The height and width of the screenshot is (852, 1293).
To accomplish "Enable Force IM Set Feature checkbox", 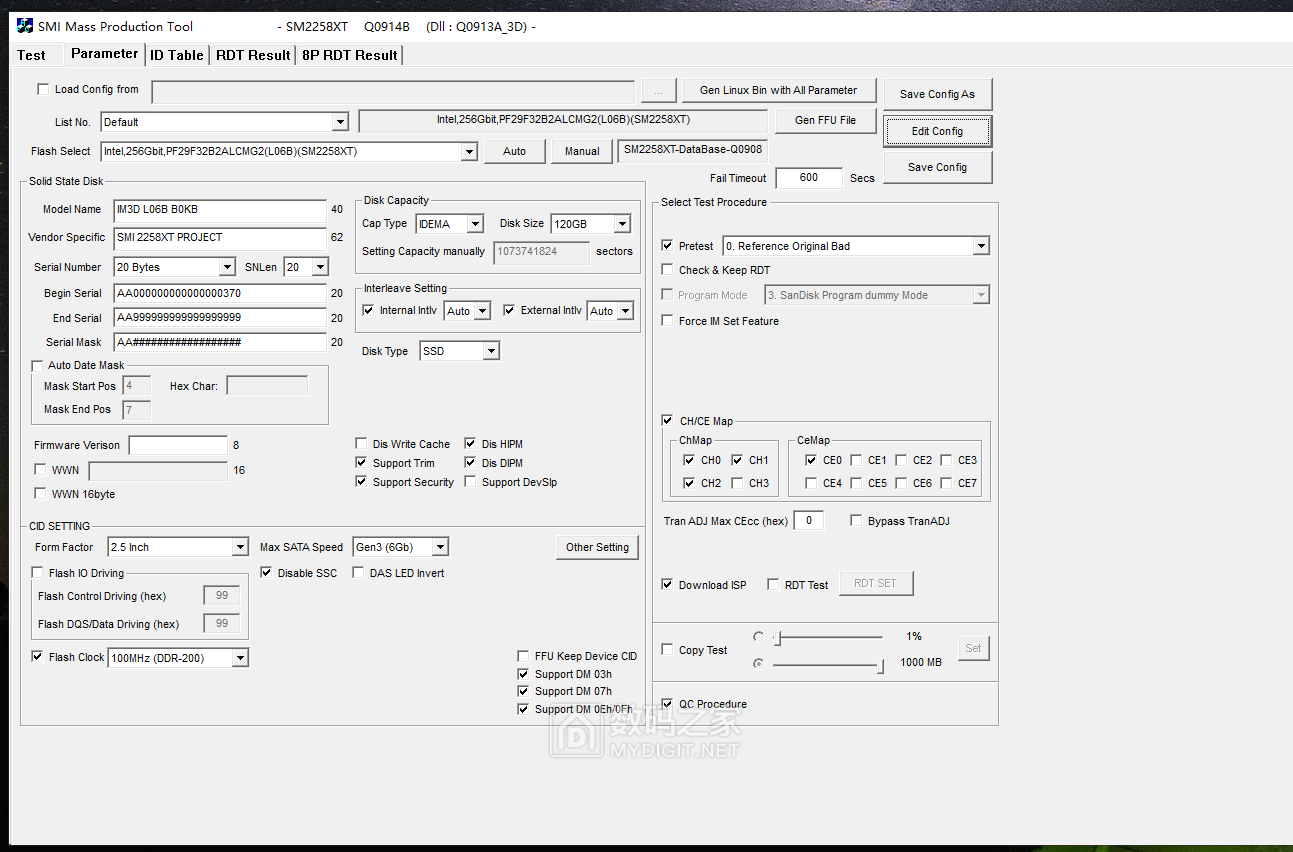I will click(668, 321).
